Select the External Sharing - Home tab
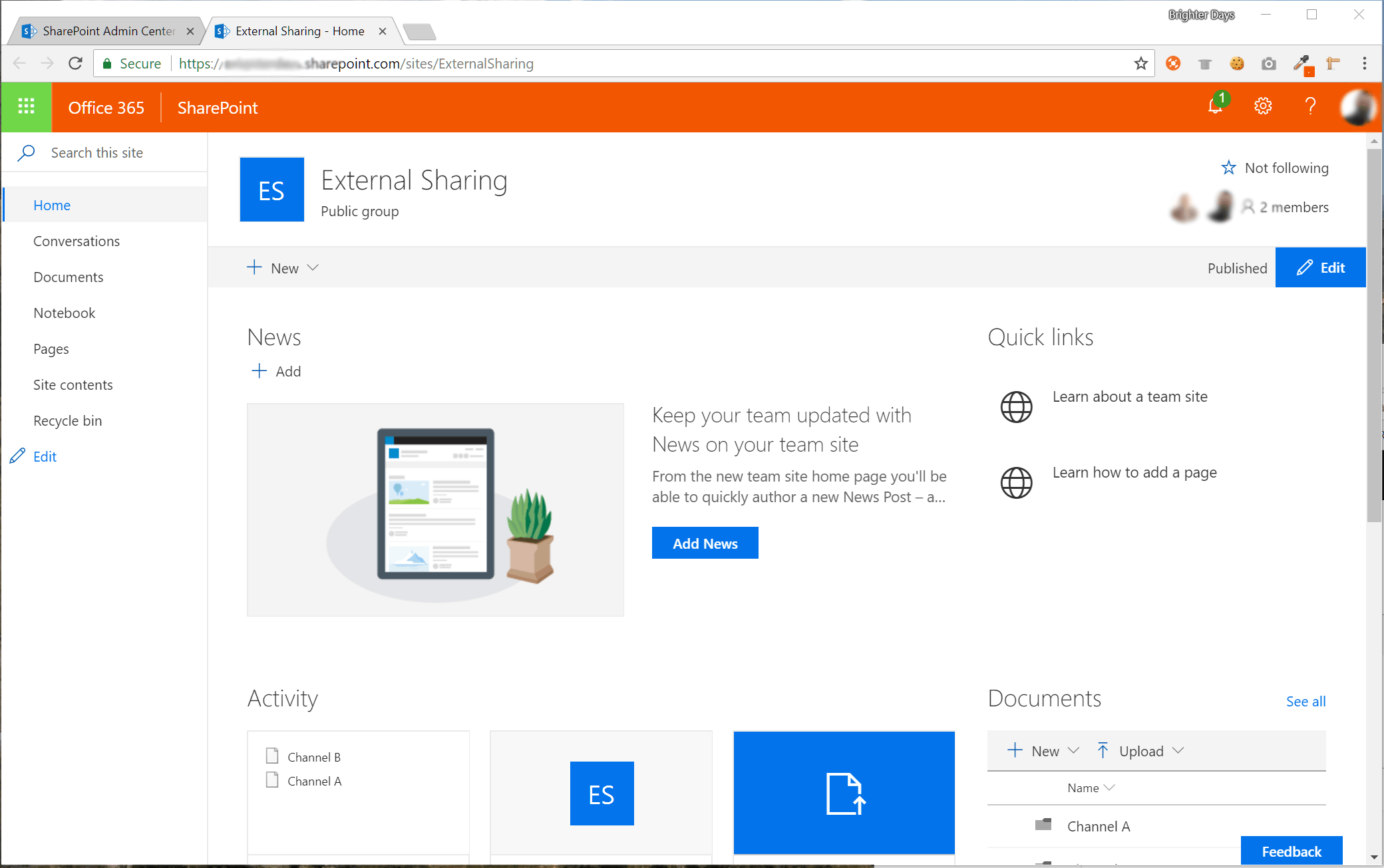The width and height of the screenshot is (1384, 868). 301,31
